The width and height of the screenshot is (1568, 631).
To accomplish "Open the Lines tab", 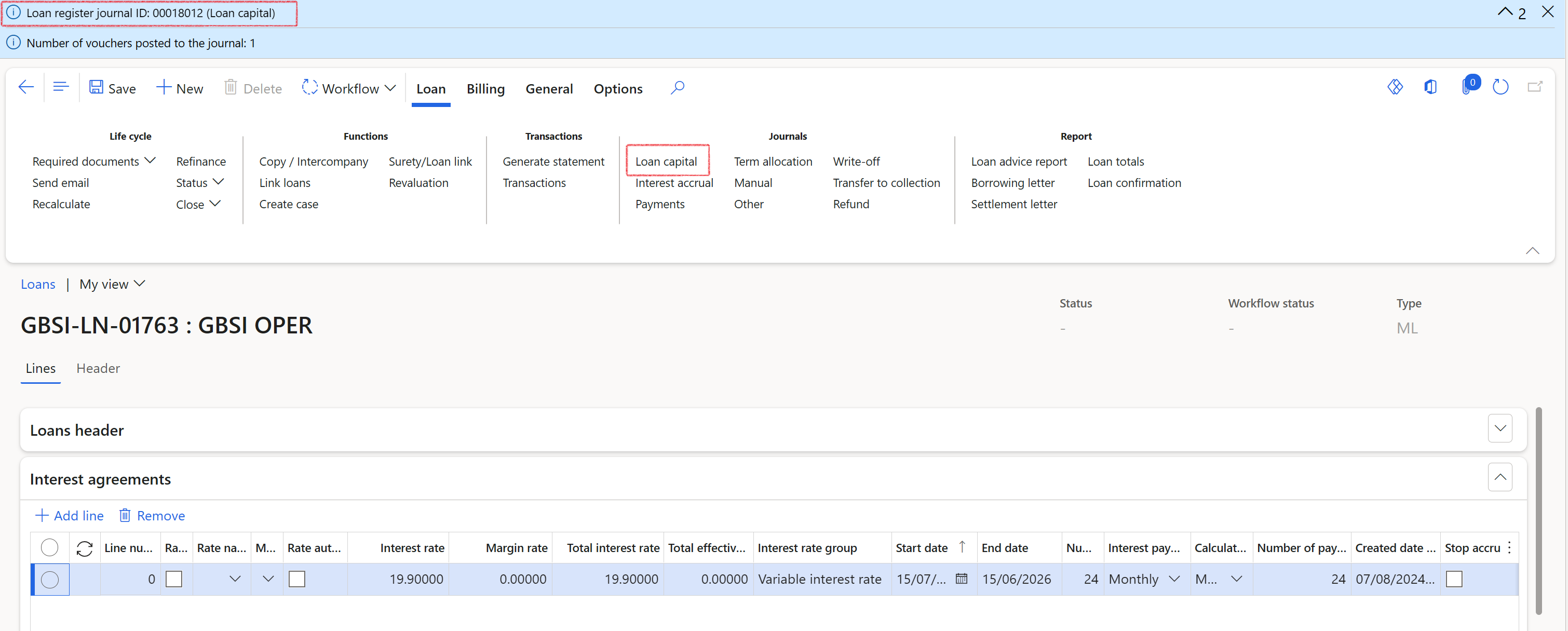I will point(40,369).
